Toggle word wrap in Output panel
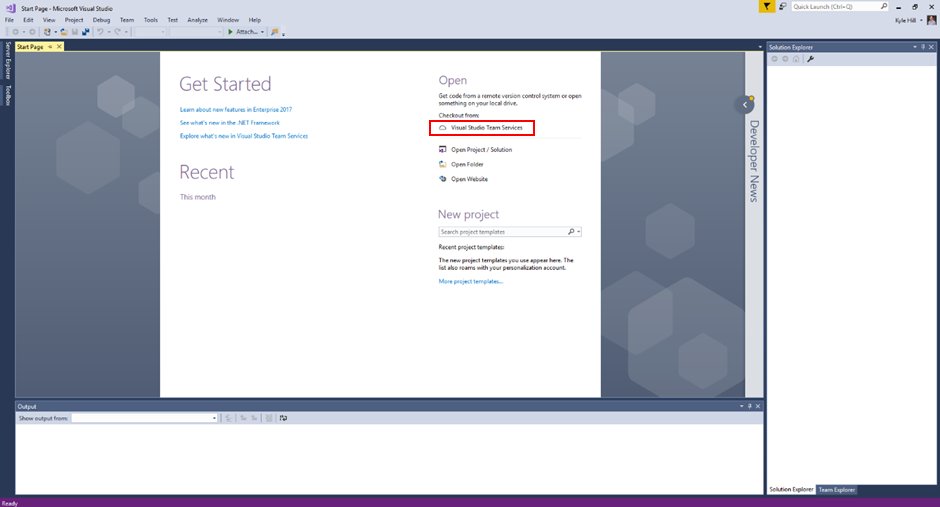This screenshot has width=940, height=507. (x=284, y=418)
